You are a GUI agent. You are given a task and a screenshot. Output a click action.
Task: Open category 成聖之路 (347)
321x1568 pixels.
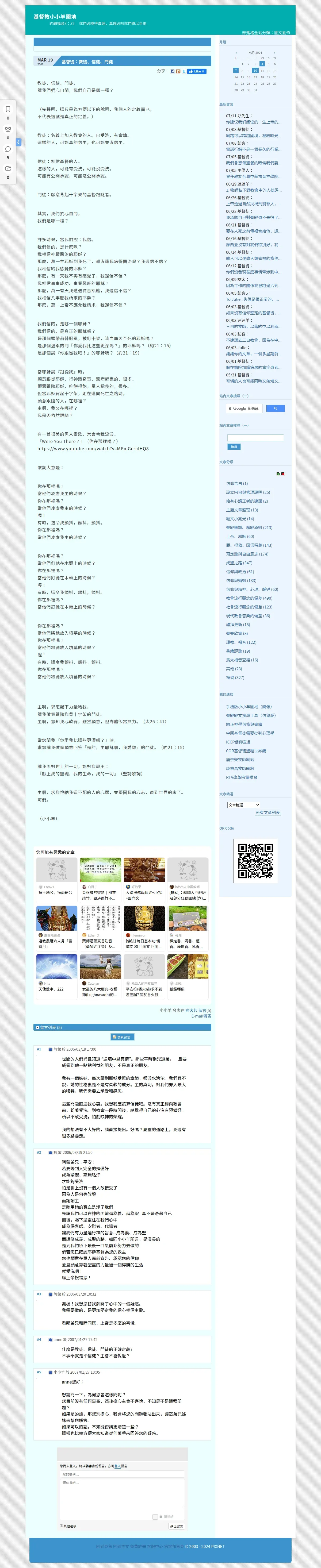[239, 563]
